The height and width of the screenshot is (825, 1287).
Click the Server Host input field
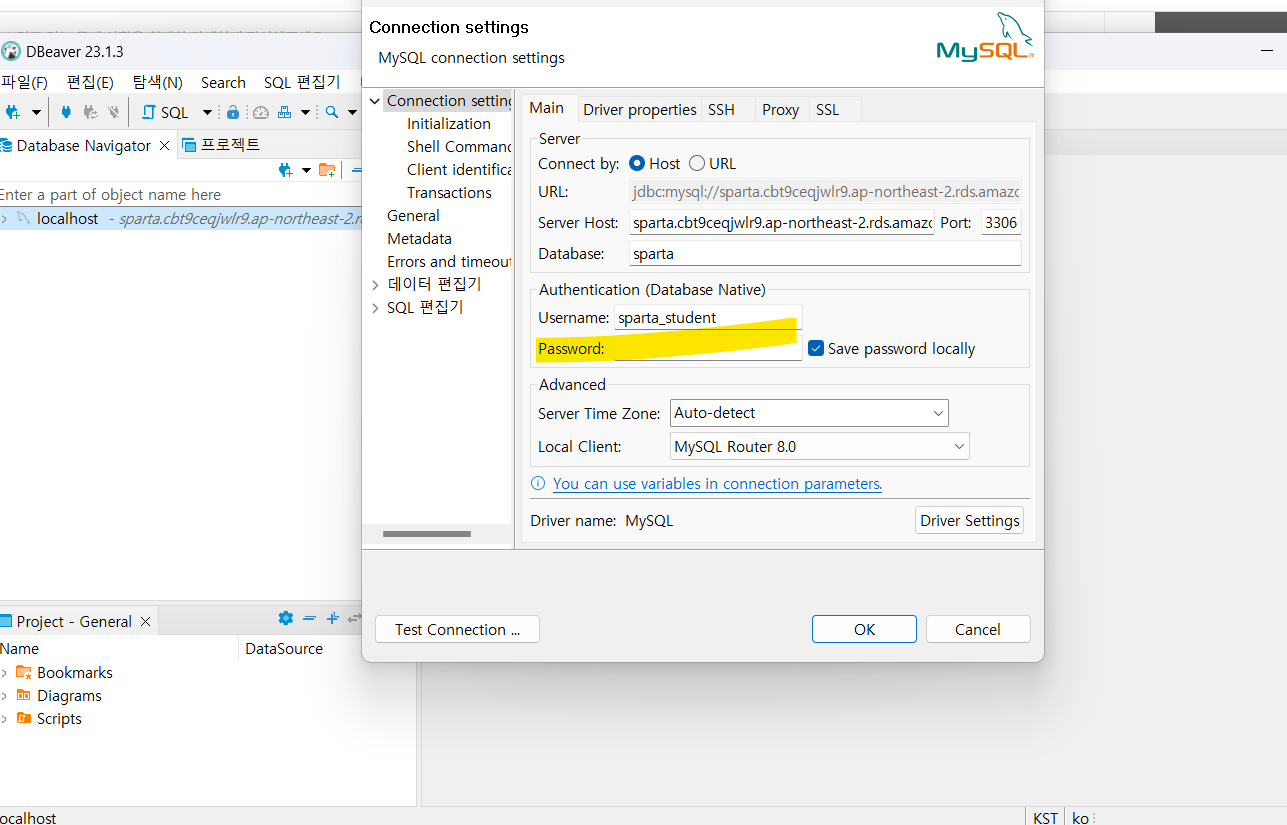point(782,222)
